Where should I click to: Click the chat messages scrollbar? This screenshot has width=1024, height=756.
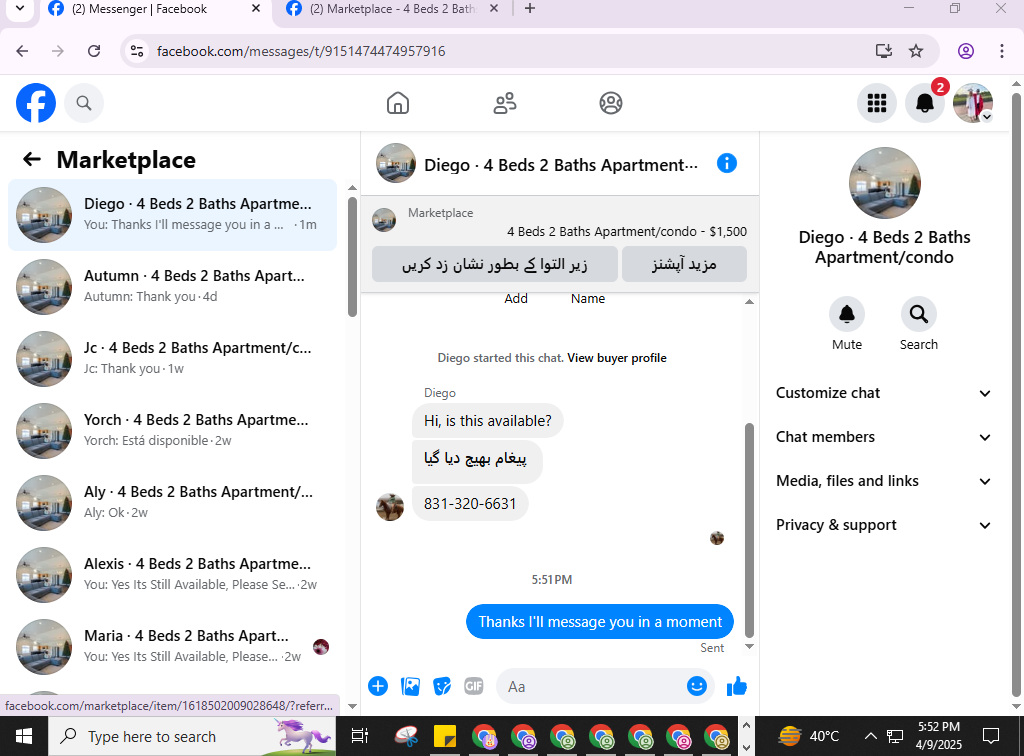coord(749,530)
